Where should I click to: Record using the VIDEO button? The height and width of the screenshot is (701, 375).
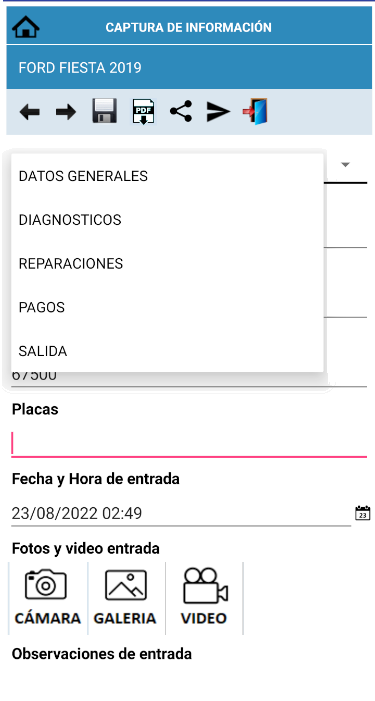pos(204,598)
